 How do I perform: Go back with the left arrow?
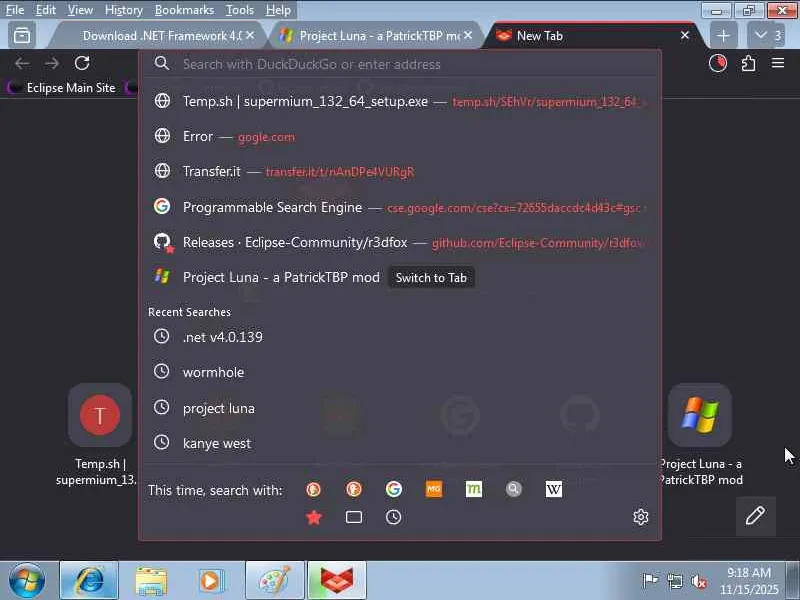22,63
